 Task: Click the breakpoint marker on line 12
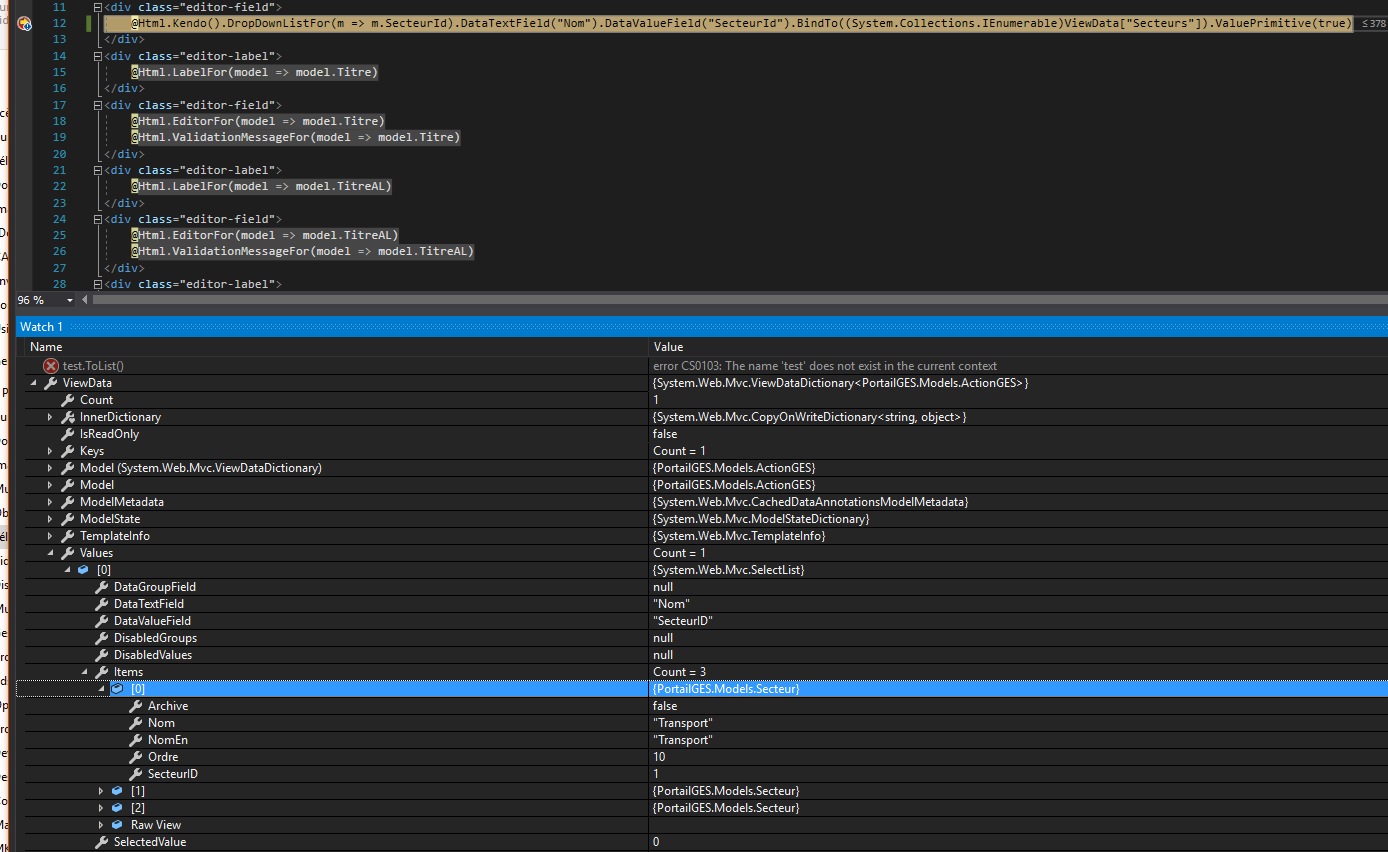pos(24,23)
